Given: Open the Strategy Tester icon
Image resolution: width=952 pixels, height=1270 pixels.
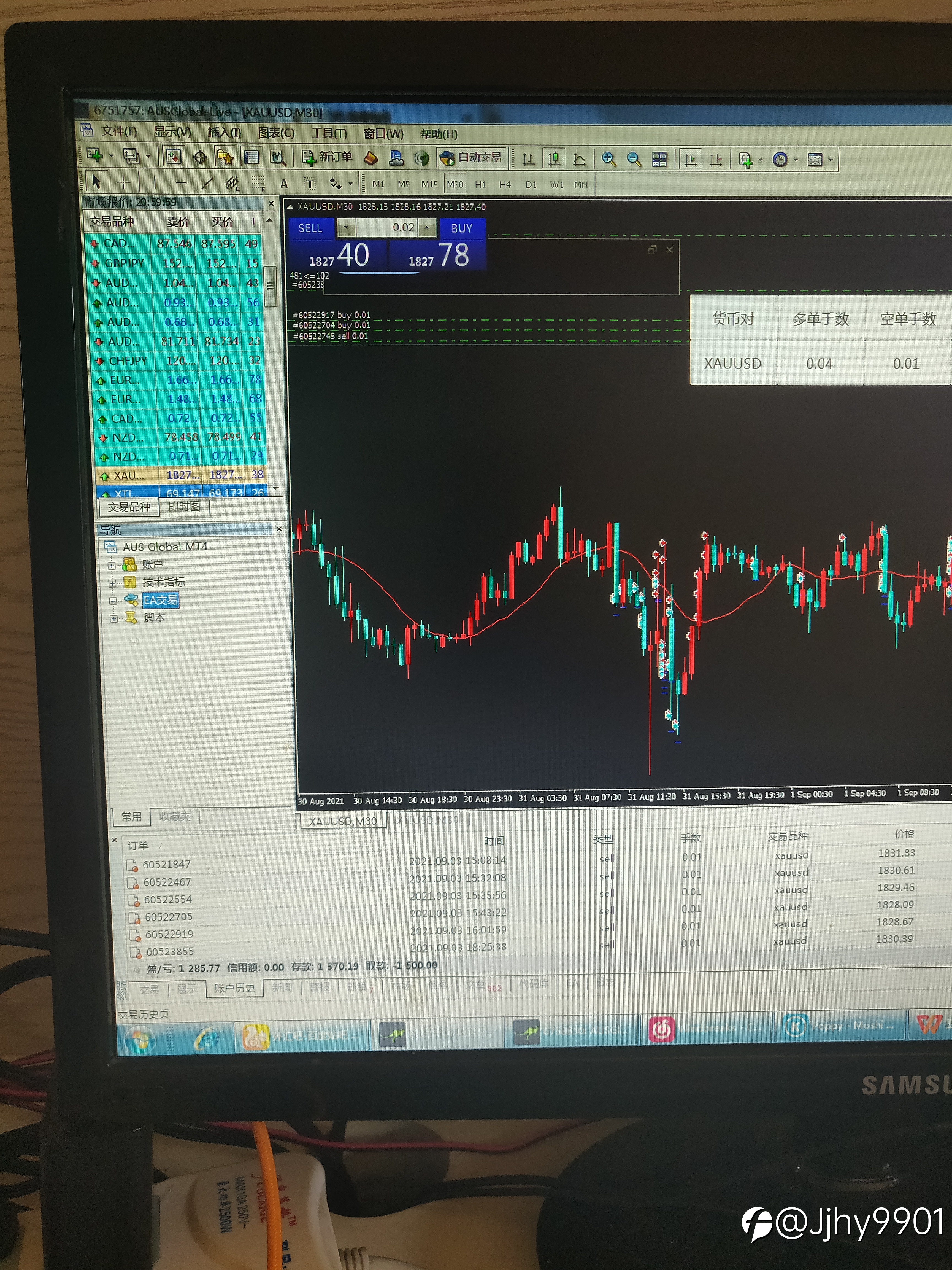Looking at the screenshot, I should [x=278, y=157].
